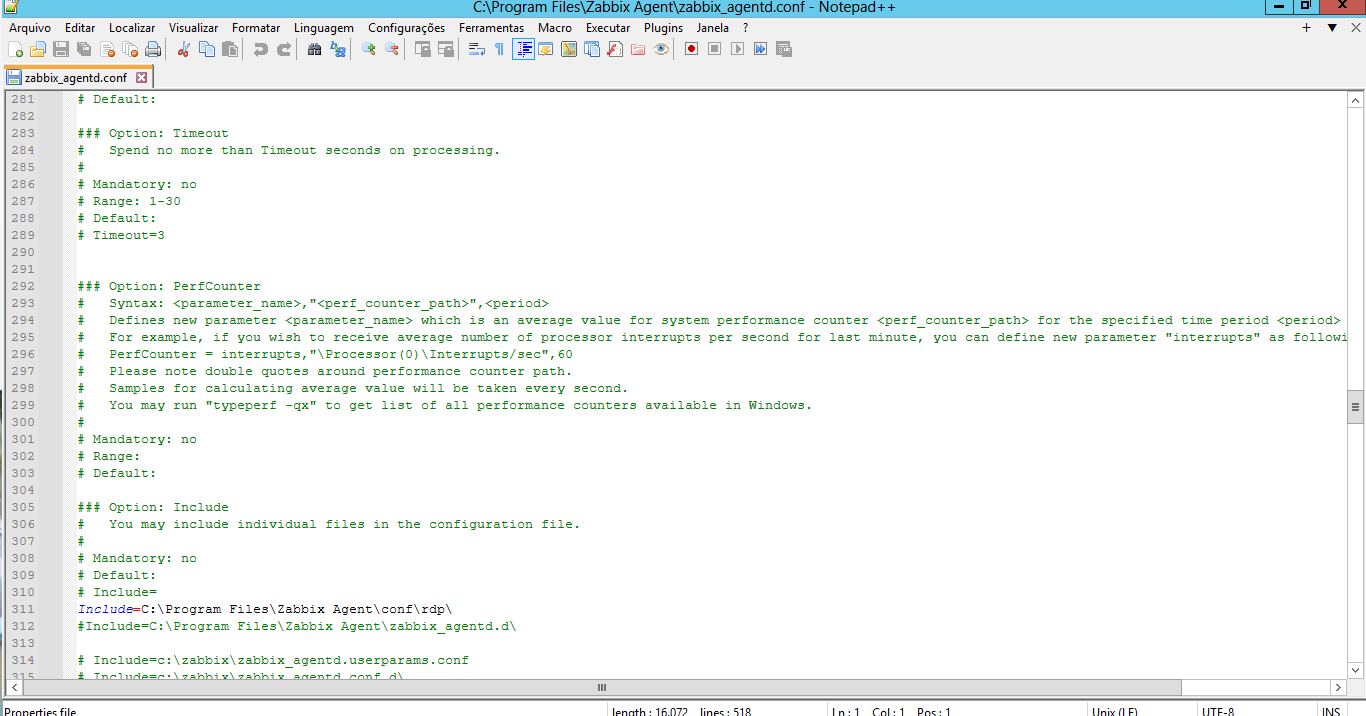Toggle show all characters pilcrow icon
Viewport: 1366px width, 716px height.
point(500,49)
